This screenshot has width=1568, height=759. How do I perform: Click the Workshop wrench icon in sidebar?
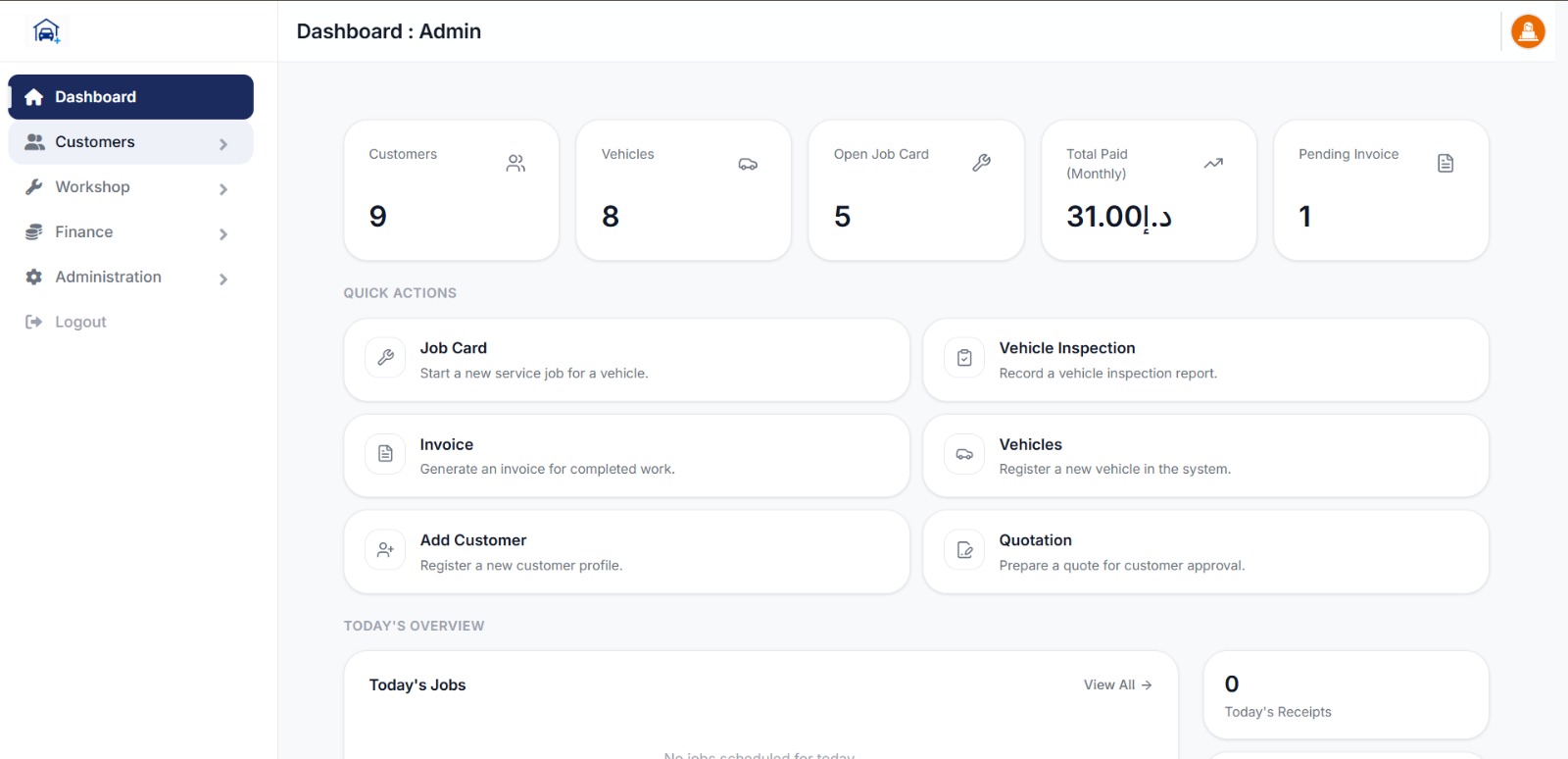click(x=34, y=187)
